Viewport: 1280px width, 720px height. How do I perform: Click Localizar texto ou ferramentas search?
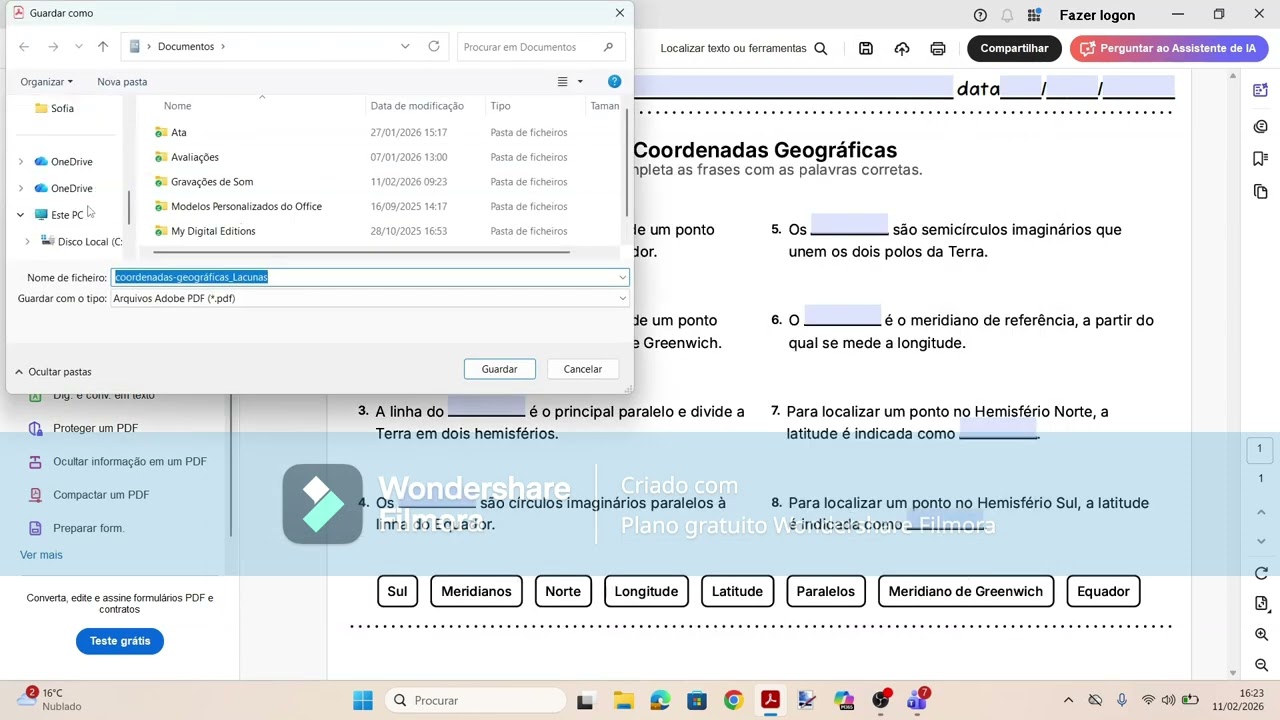coord(744,48)
